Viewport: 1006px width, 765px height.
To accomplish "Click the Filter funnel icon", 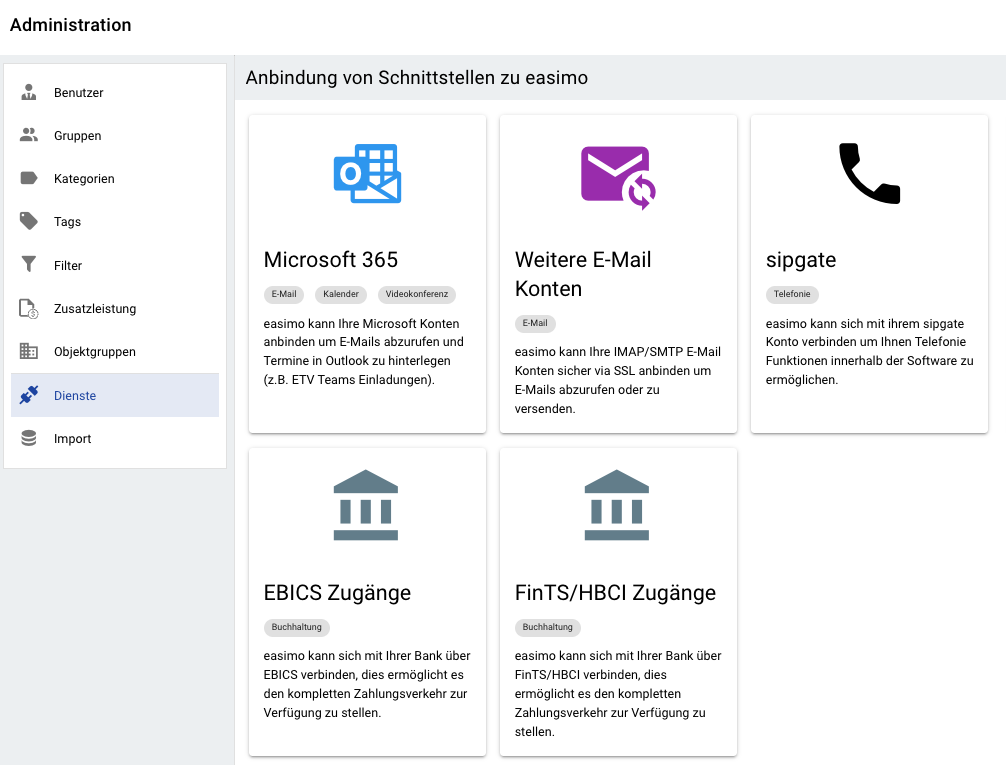I will click(x=29, y=264).
